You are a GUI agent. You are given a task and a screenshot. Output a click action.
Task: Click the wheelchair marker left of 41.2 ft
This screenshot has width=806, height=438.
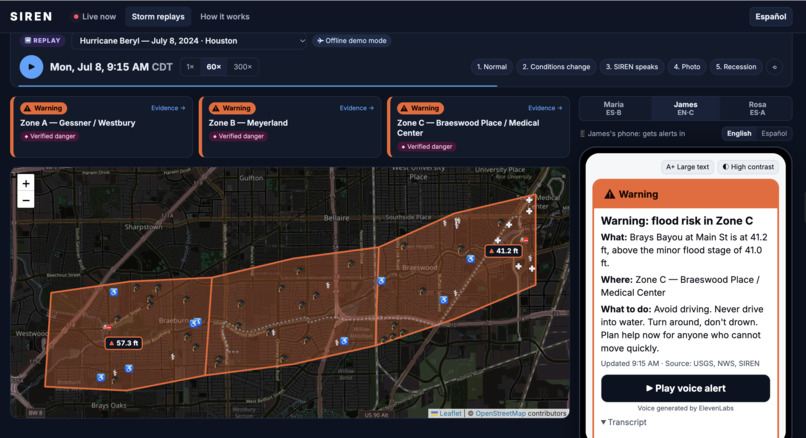(x=470, y=259)
